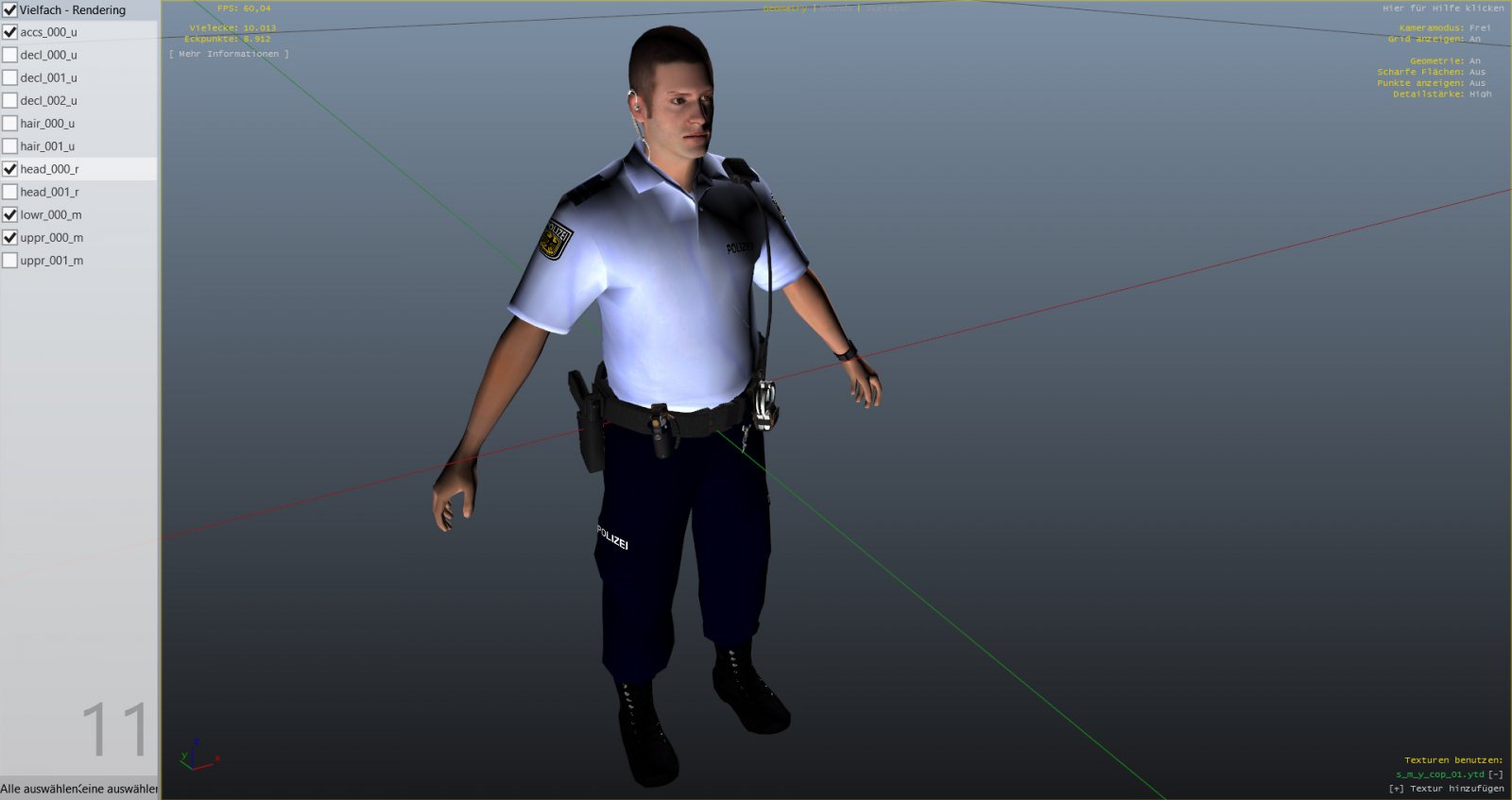Expand [ Mehr Informationen ] stats
1512x800 pixels.
point(229,54)
